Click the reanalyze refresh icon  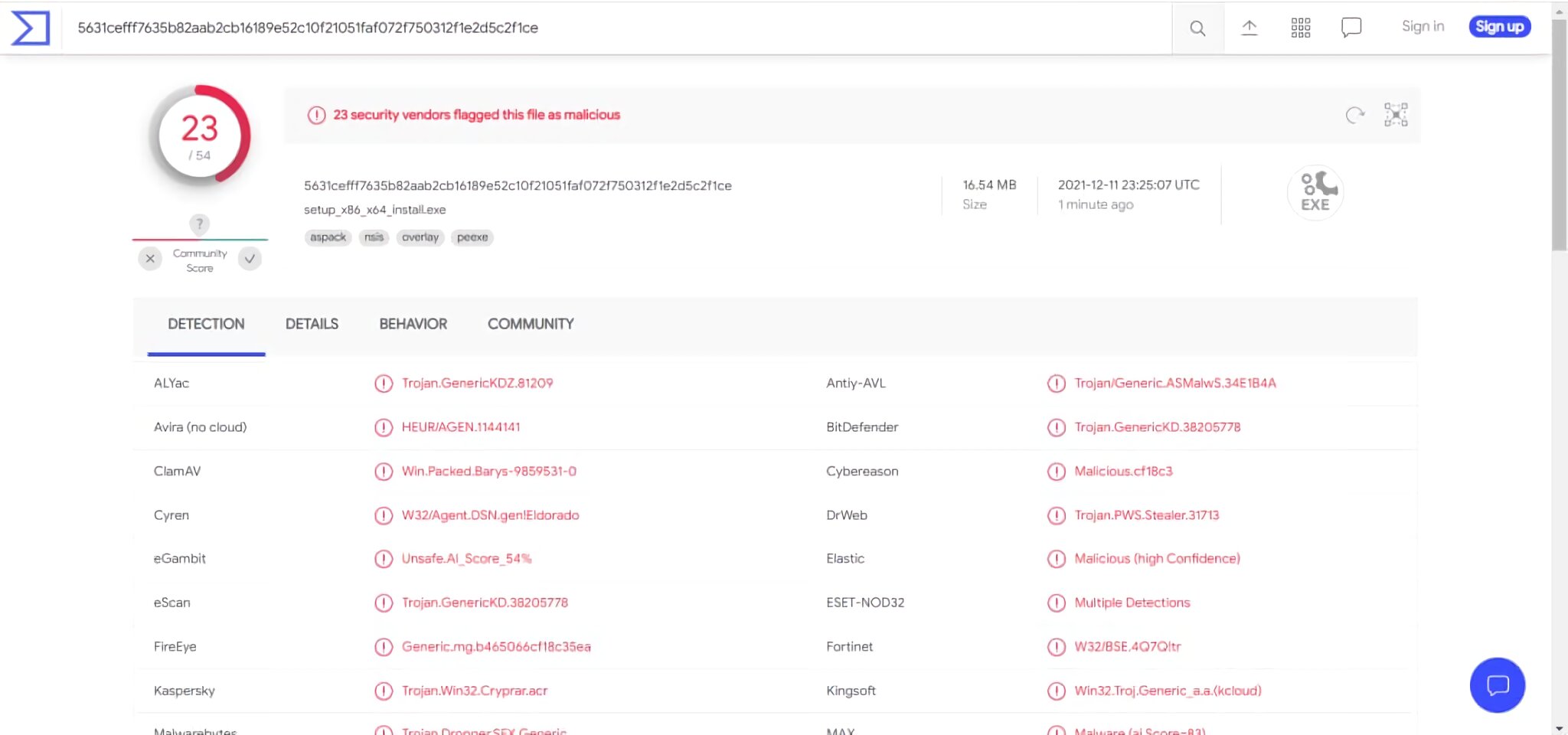pos(1355,115)
